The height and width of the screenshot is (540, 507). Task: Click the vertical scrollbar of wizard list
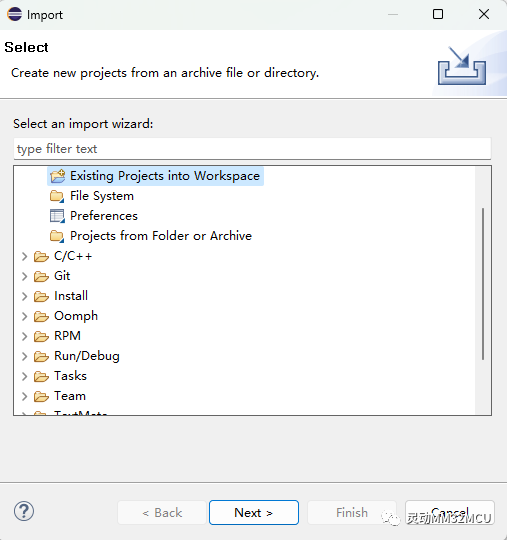[x=483, y=284]
